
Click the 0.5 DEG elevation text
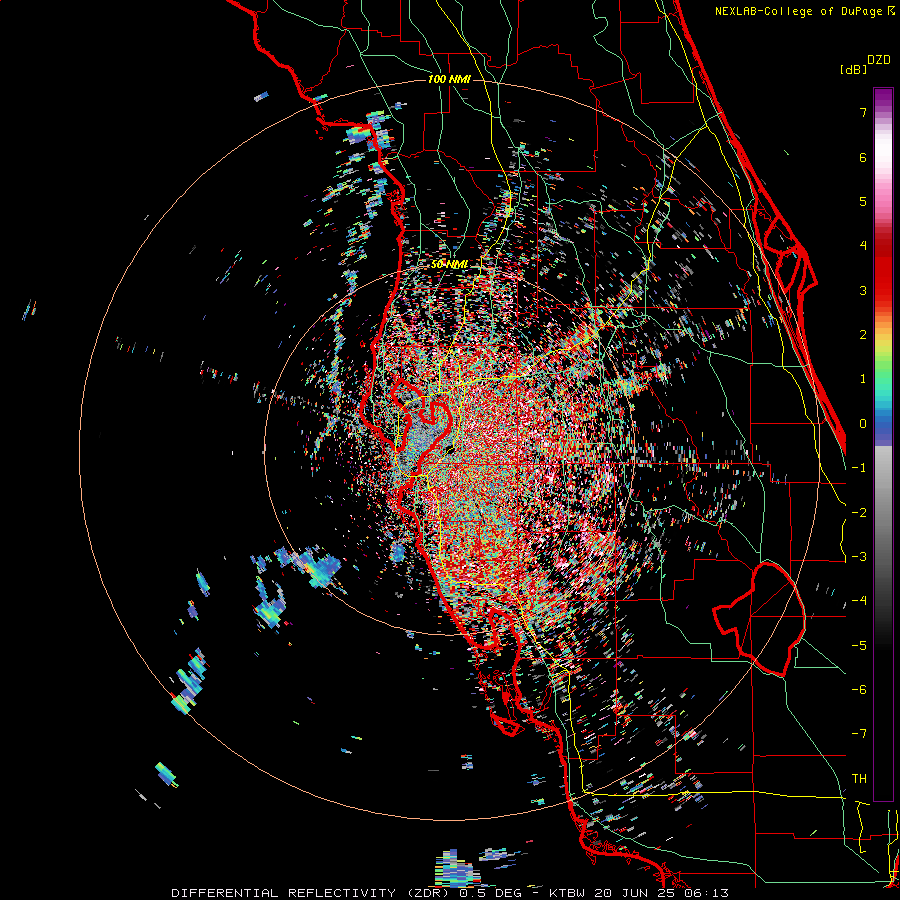pos(490,893)
